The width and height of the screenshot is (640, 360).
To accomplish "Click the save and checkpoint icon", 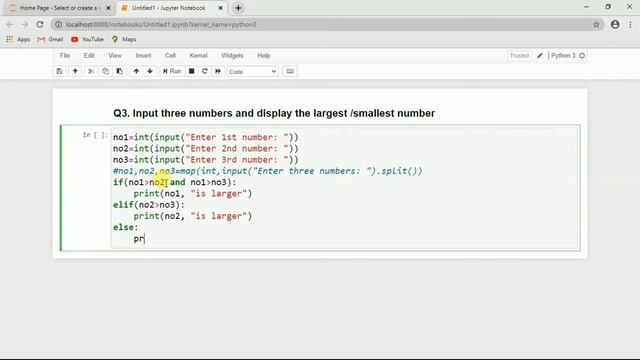I will [59, 71].
